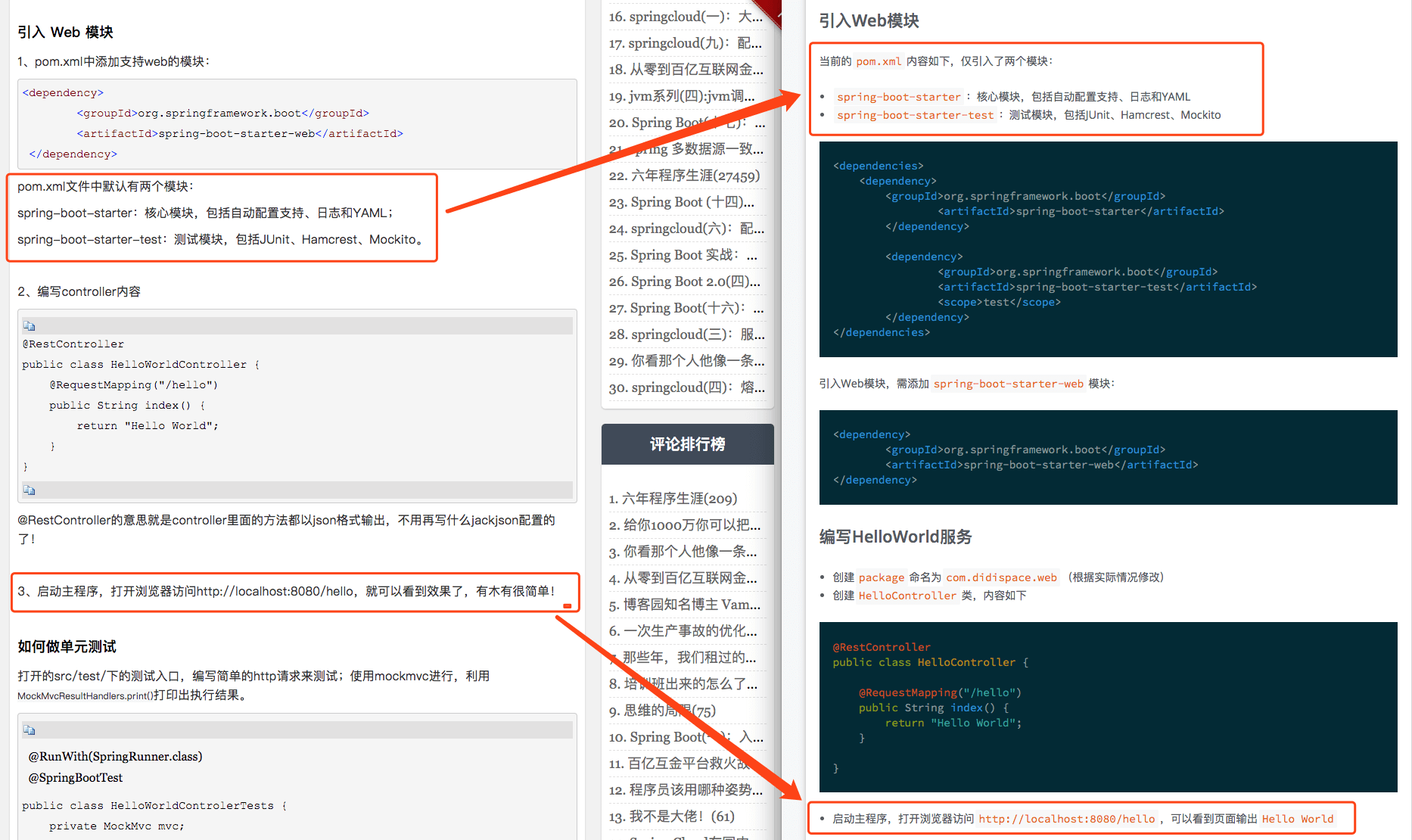Open sidebar article 27 Spring Boot(十六)
The image size is (1412, 840).
point(686,308)
